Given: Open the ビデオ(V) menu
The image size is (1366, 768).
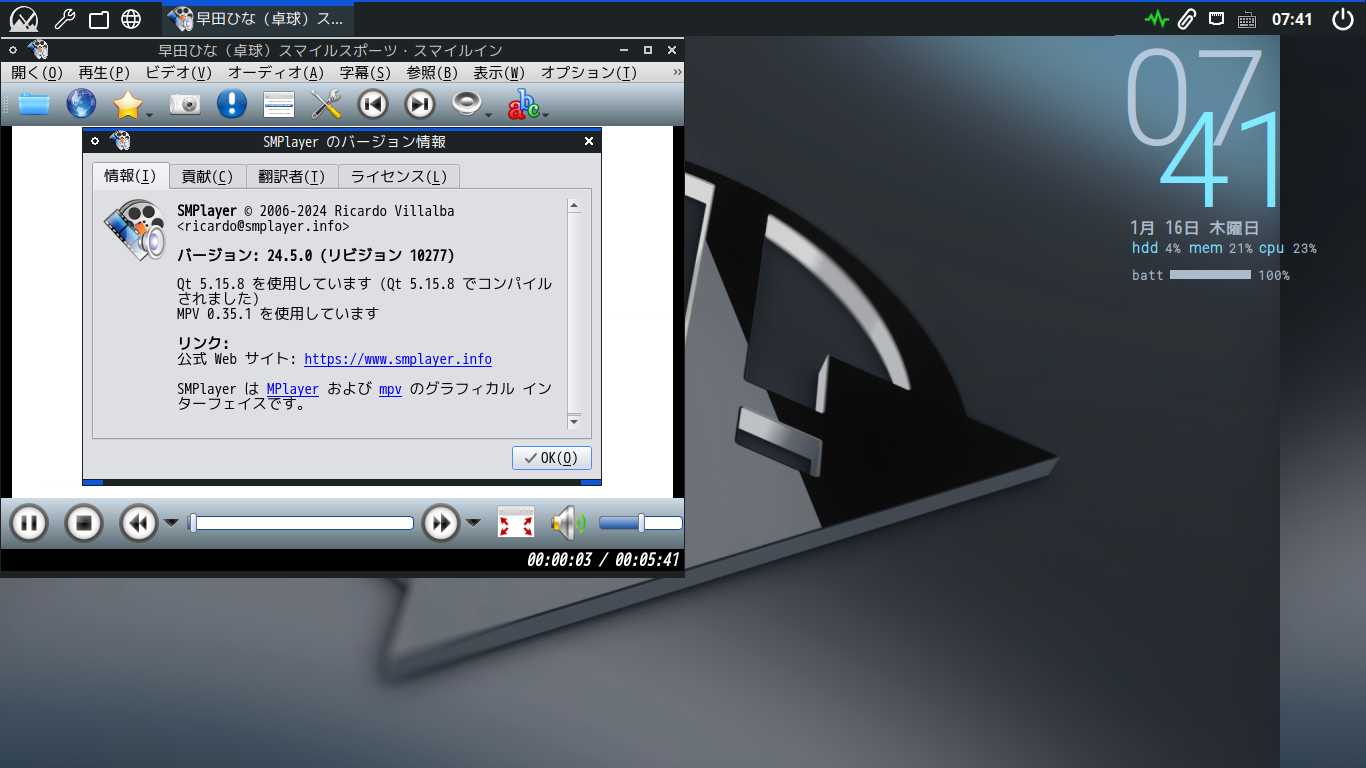Looking at the screenshot, I should (x=179, y=72).
